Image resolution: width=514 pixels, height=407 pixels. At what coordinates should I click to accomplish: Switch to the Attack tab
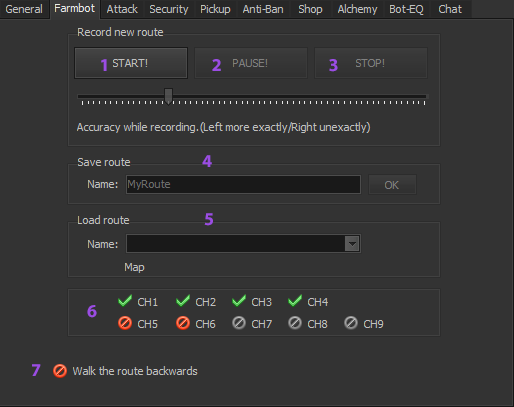[122, 9]
